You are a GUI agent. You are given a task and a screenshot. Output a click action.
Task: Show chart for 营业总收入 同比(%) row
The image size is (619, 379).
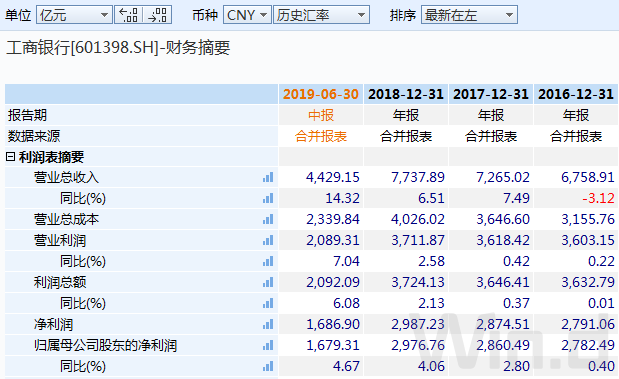268,198
